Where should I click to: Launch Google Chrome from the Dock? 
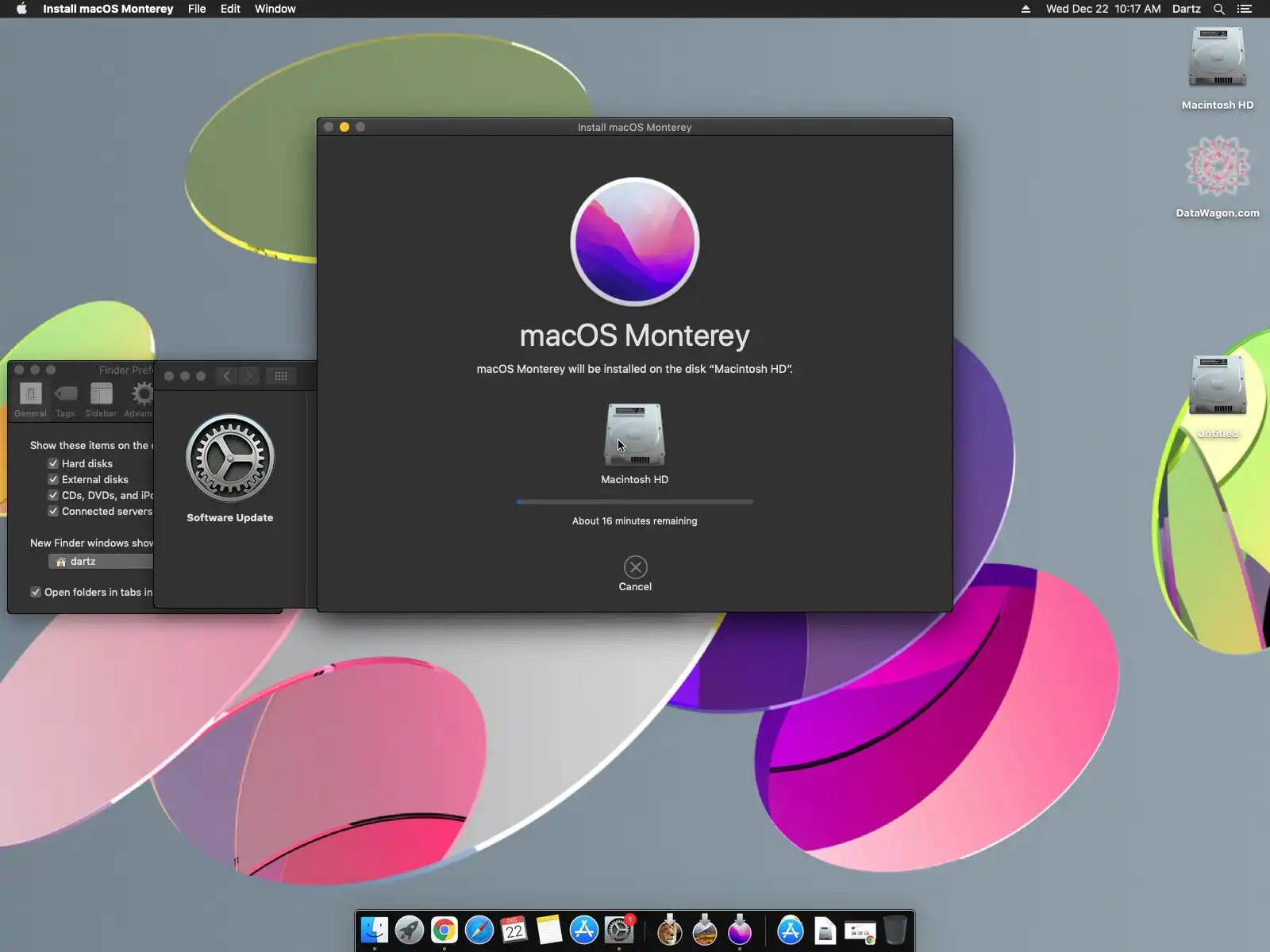444,930
